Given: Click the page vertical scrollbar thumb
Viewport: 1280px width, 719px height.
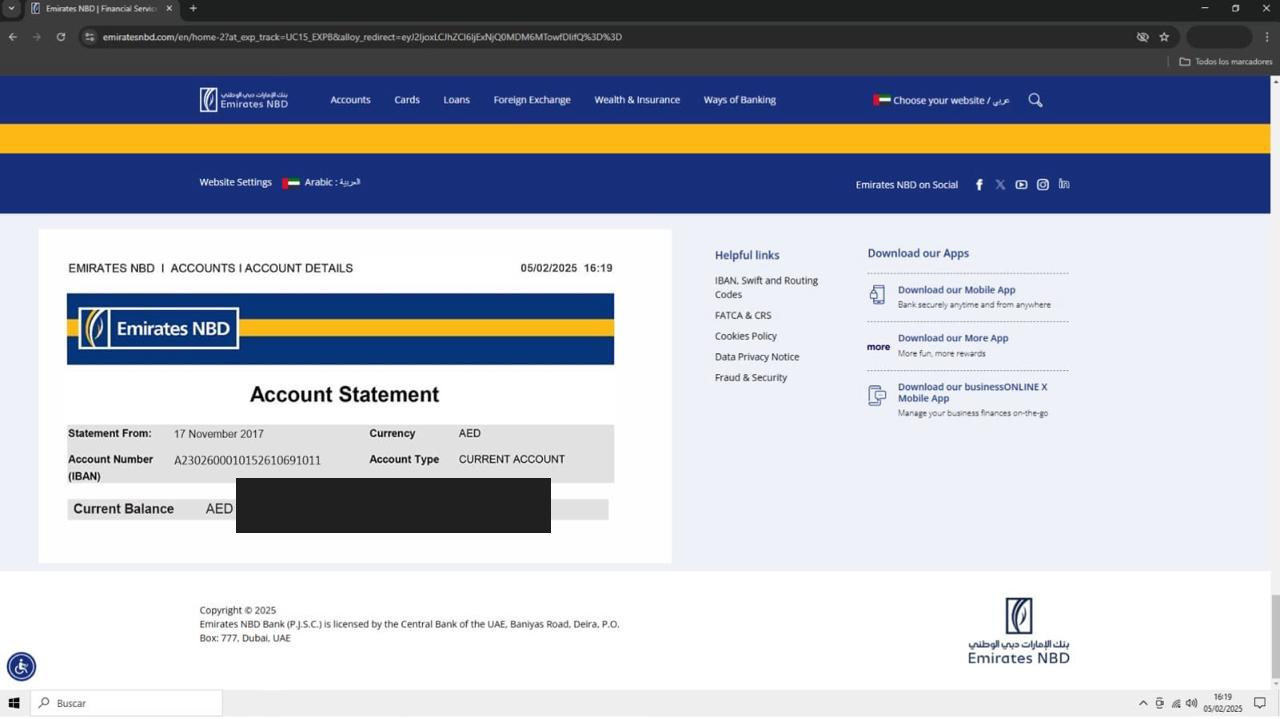Looking at the screenshot, I should (x=1275, y=636).
